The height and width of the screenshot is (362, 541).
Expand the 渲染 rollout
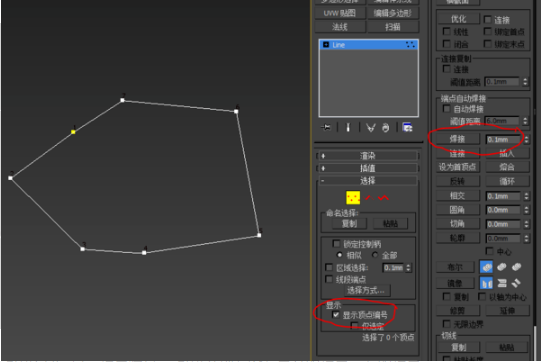tap(367, 156)
